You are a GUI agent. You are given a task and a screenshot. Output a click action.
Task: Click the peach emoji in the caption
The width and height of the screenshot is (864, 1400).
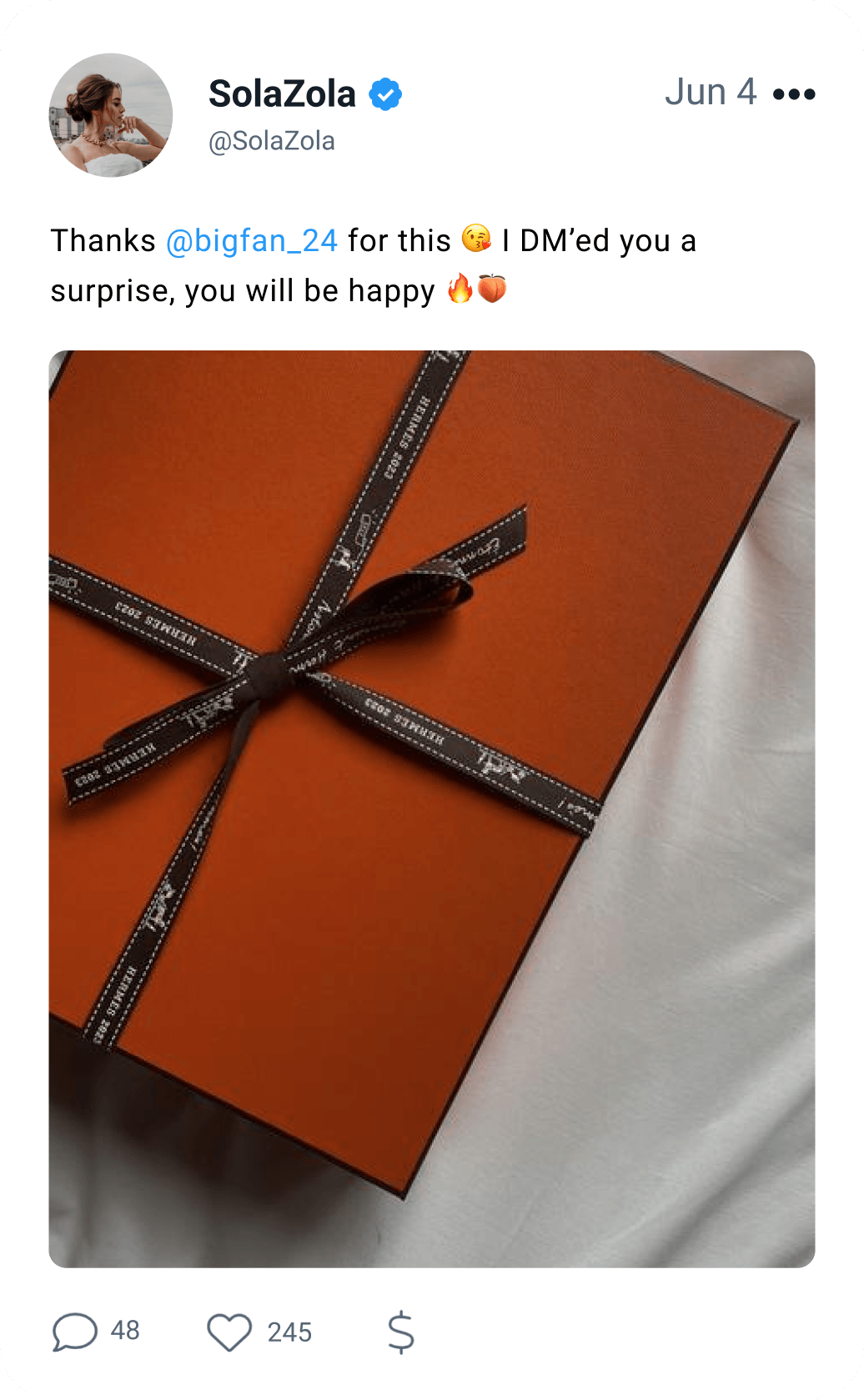492,290
